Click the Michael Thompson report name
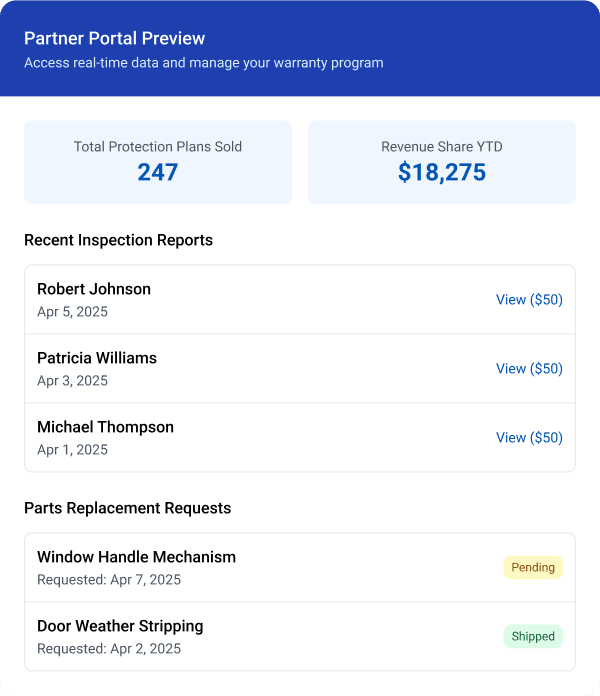The image size is (600, 696). (x=106, y=427)
